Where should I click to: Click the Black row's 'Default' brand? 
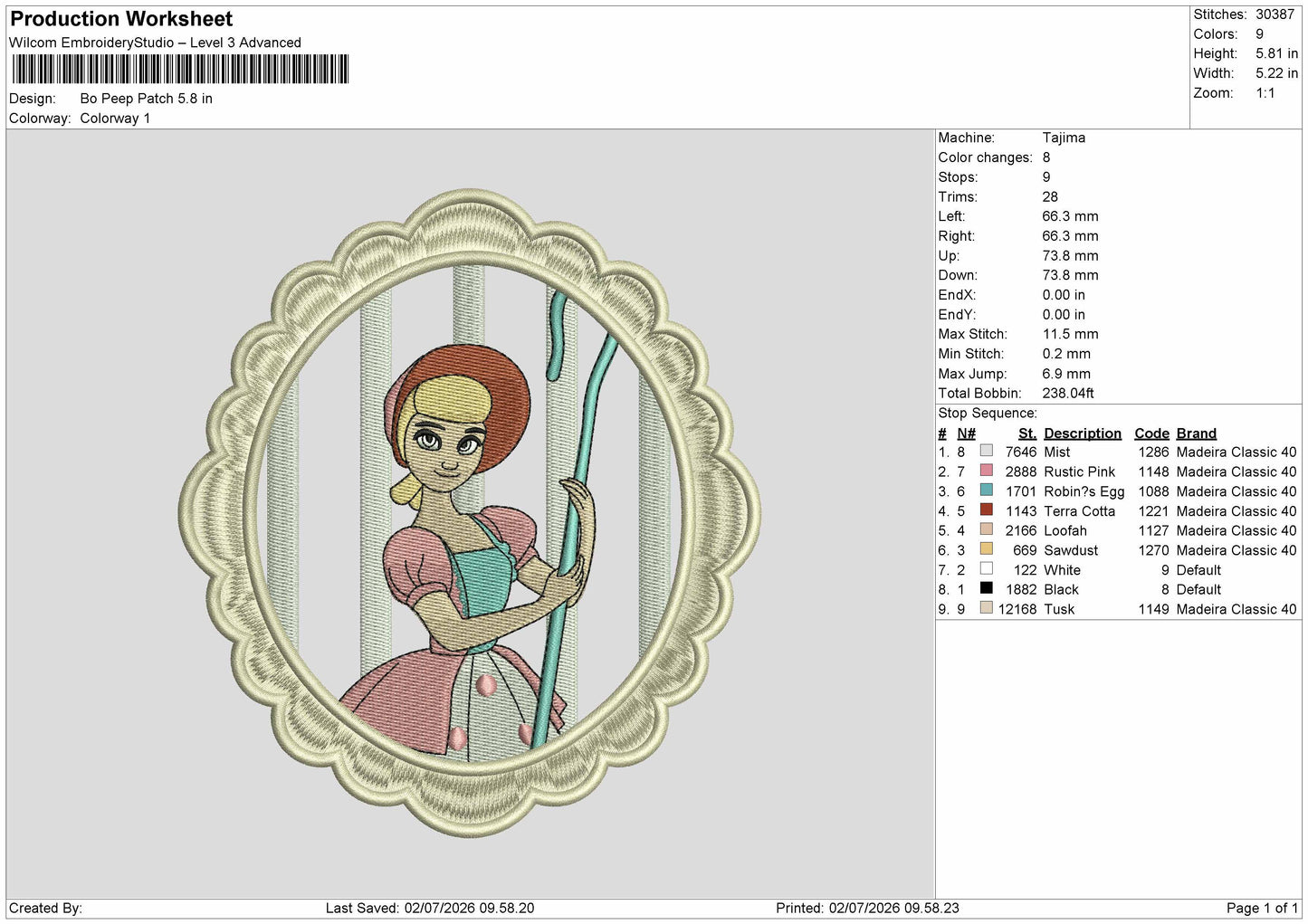pos(1198,589)
